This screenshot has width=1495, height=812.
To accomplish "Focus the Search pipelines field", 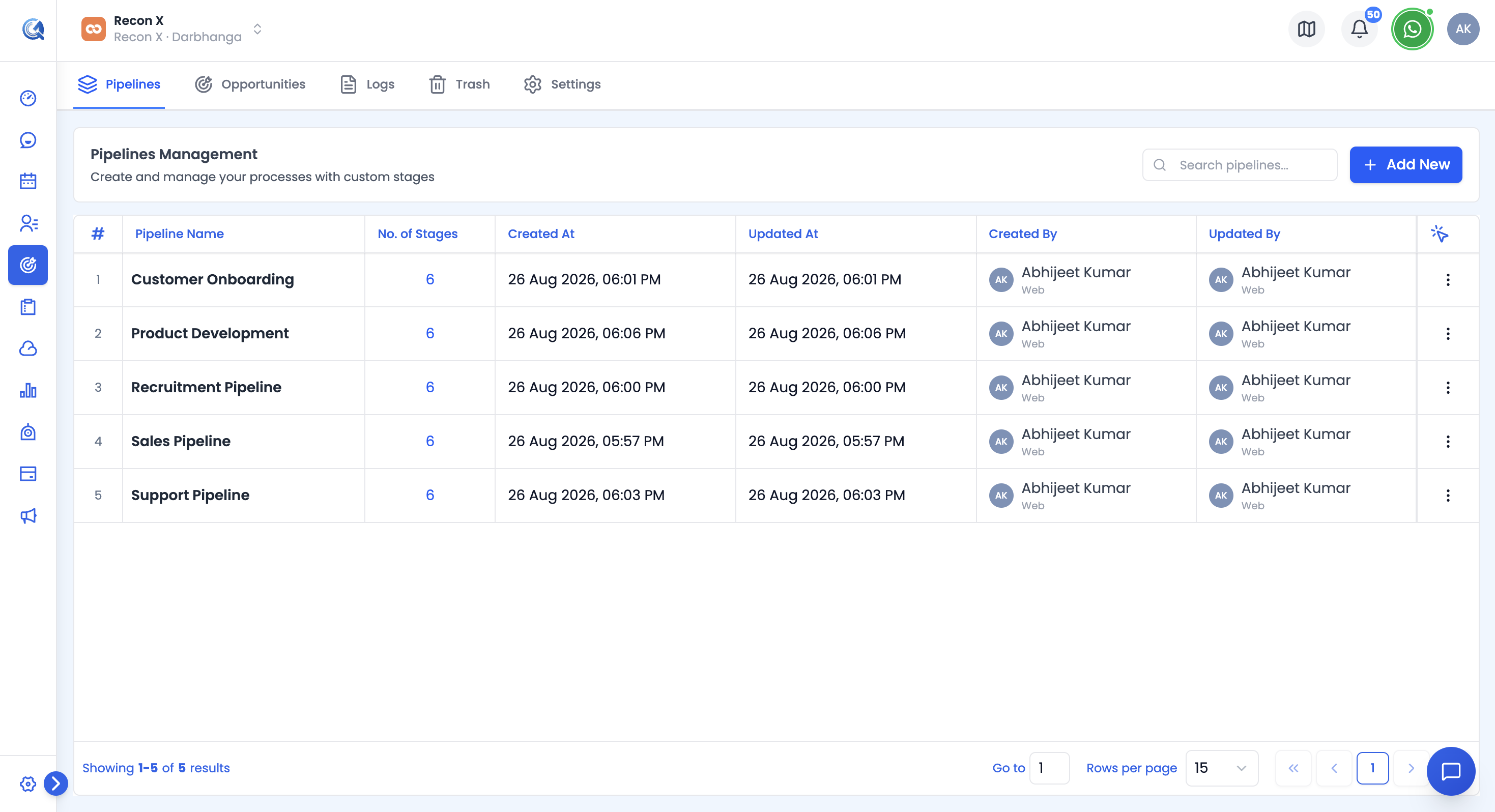I will click(1240, 165).
